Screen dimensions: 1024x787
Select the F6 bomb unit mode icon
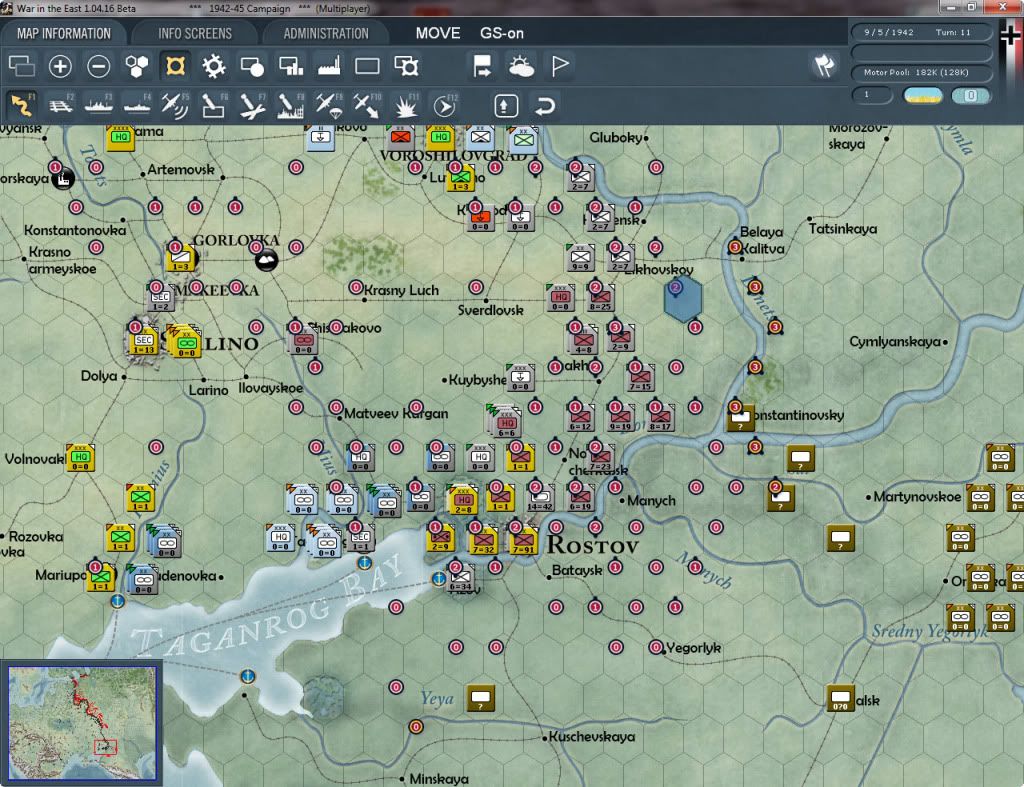214,105
